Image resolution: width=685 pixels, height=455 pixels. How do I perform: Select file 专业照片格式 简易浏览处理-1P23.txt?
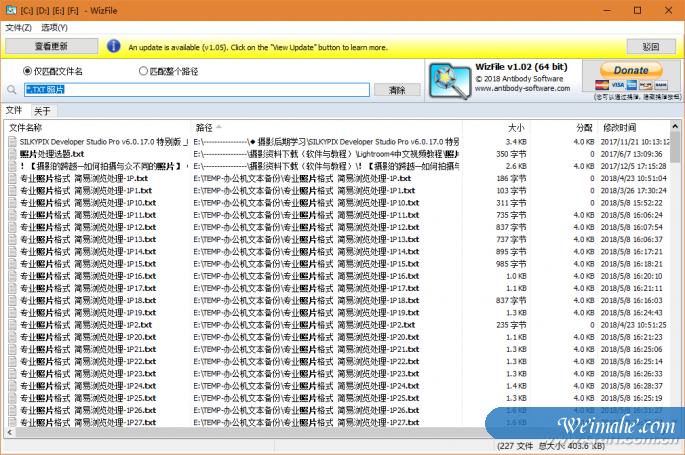click(x=88, y=374)
